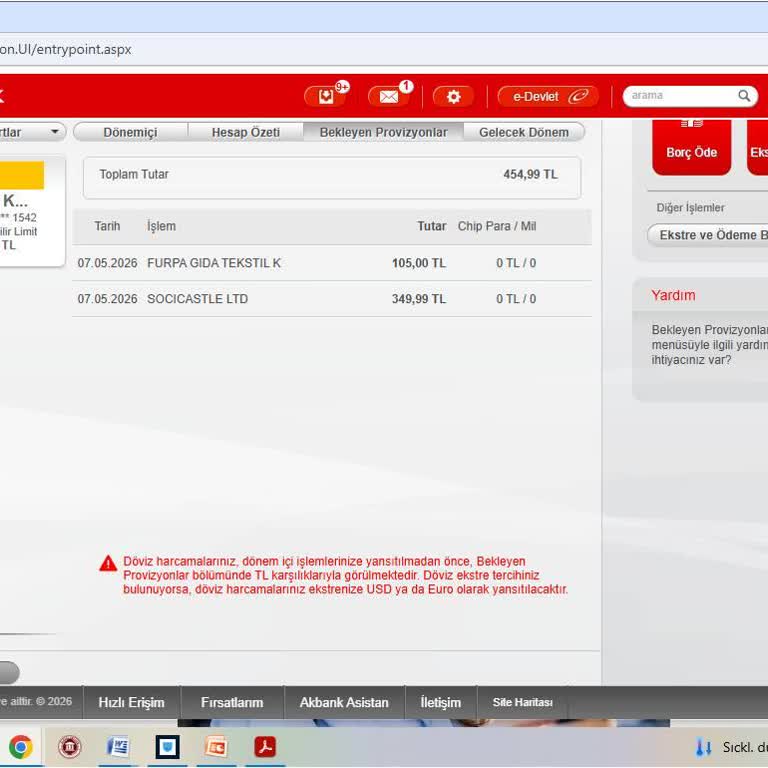This screenshot has width=768, height=768.
Task: Click the red warning triangle icon
Action: point(108,563)
